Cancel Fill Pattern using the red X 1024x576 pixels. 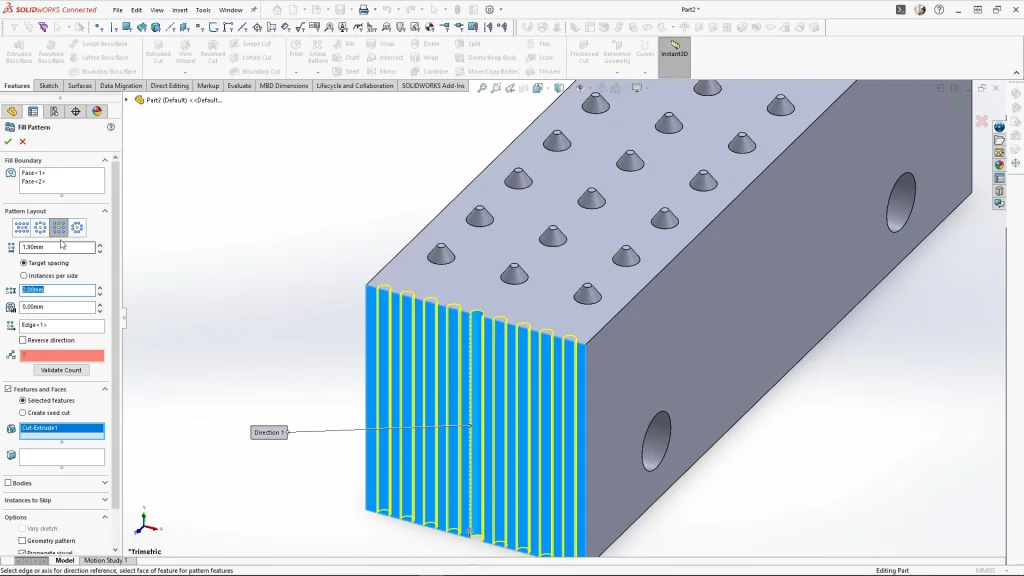click(23, 141)
